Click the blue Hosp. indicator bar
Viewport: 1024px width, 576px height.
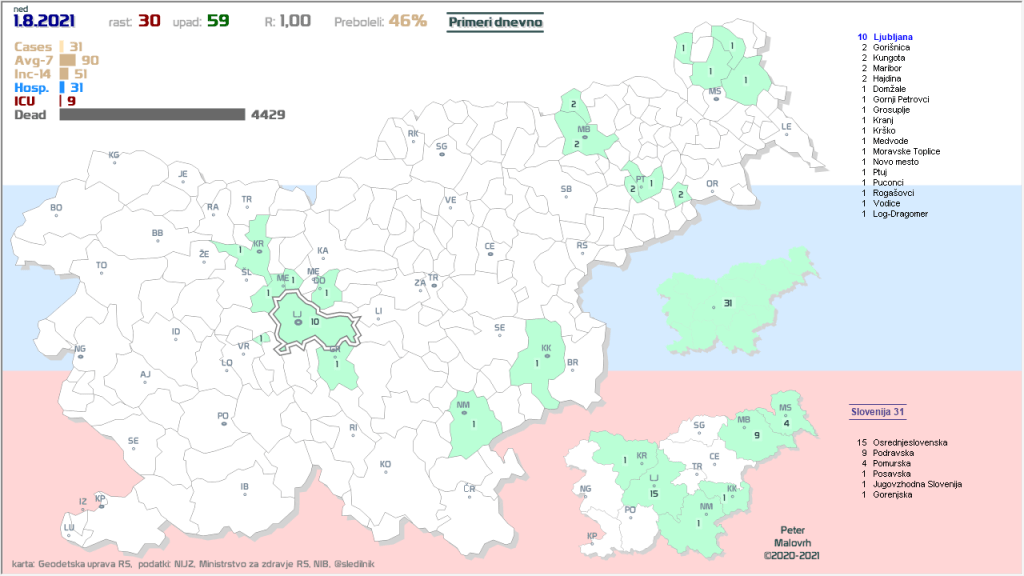62,88
